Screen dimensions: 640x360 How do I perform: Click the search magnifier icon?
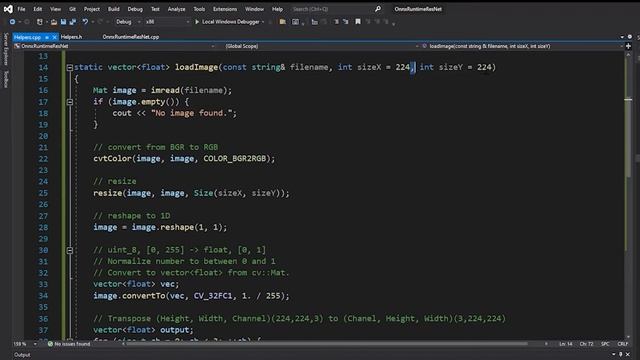click(378, 9)
